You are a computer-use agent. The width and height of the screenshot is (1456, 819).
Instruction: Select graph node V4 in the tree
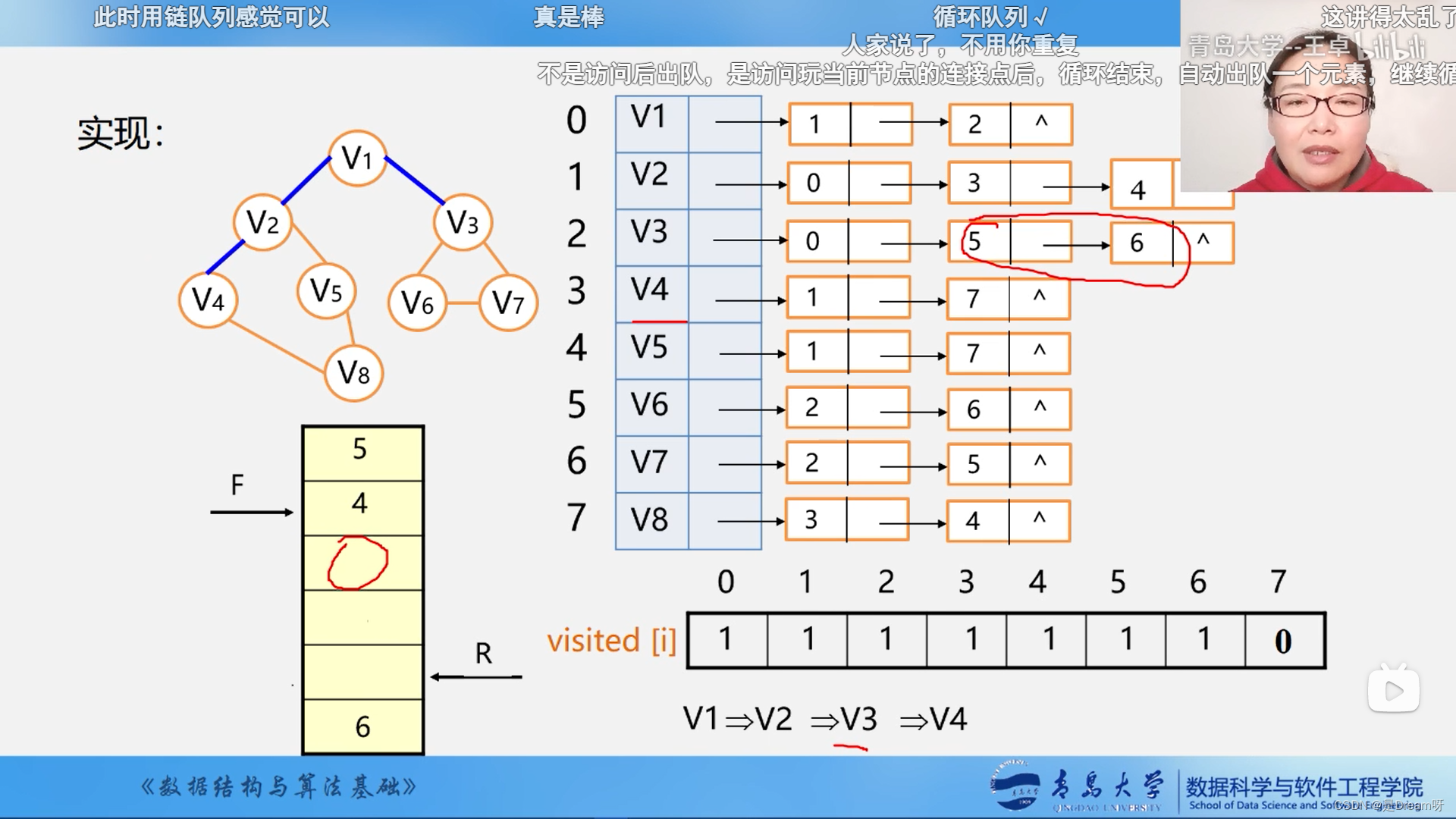208,300
